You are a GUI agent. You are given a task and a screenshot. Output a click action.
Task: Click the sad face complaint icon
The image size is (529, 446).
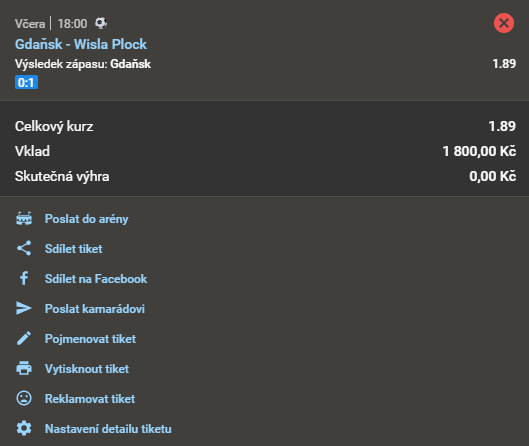[24, 398]
